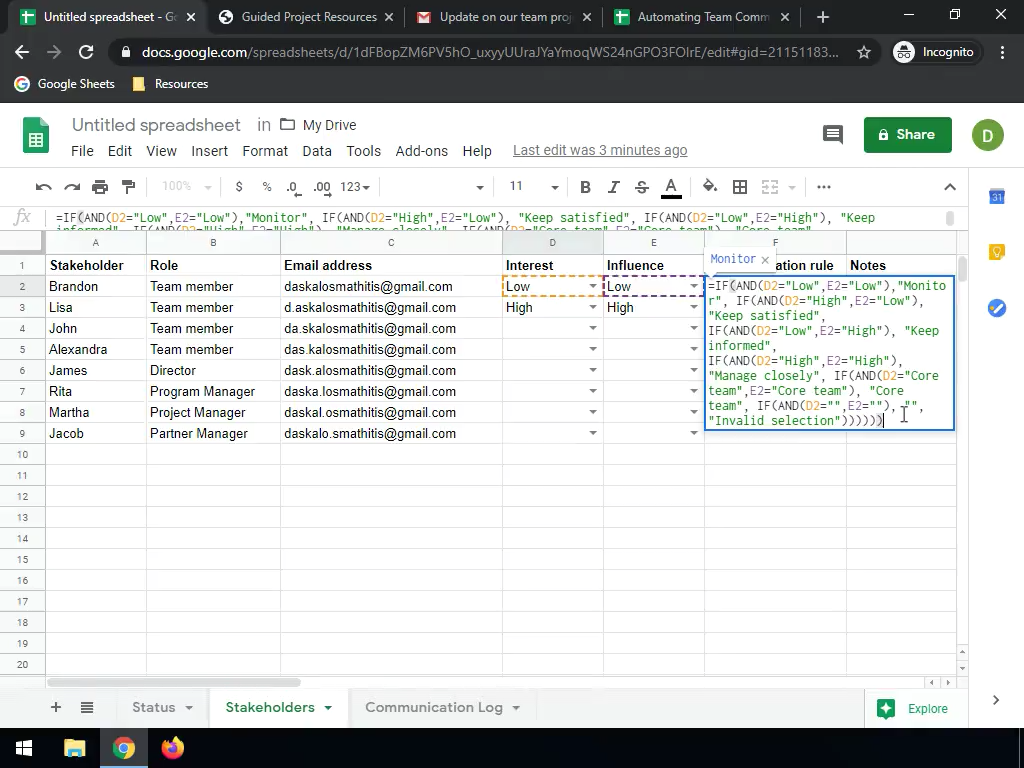The height and width of the screenshot is (768, 1024).
Task: Open the text color picker
Action: tap(671, 187)
